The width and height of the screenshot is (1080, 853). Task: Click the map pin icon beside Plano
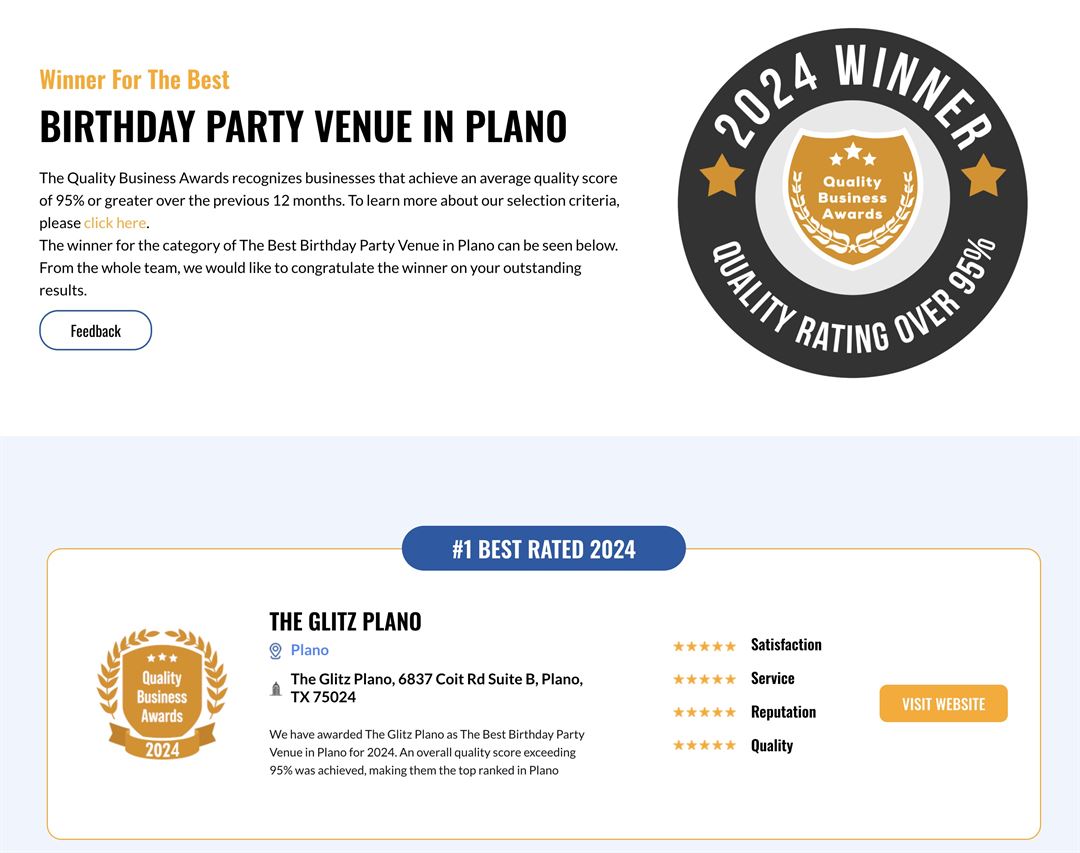tap(276, 651)
